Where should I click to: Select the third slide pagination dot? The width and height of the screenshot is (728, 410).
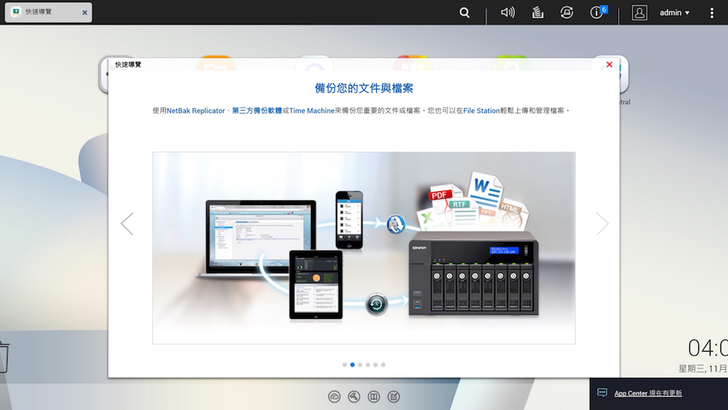360,365
